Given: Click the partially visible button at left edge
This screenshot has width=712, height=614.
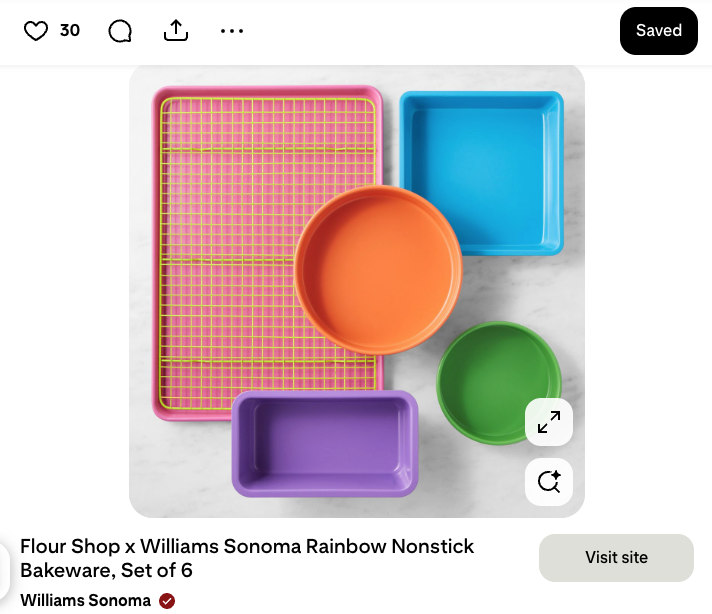Looking at the screenshot, I should coord(4,568).
